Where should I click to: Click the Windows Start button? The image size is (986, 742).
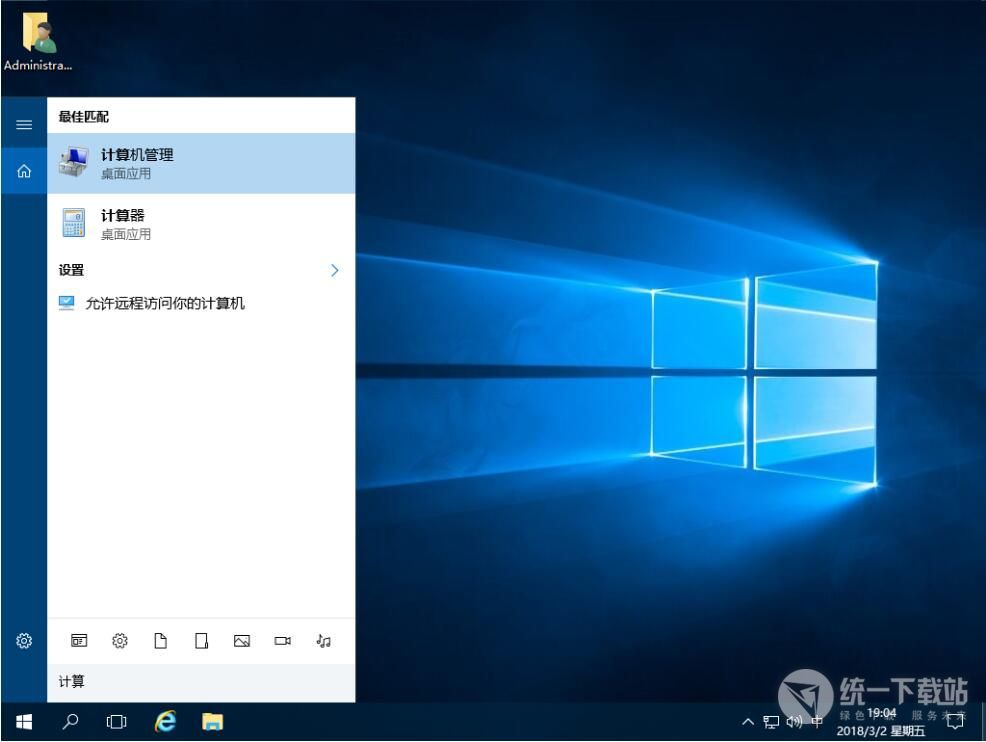click(x=24, y=722)
